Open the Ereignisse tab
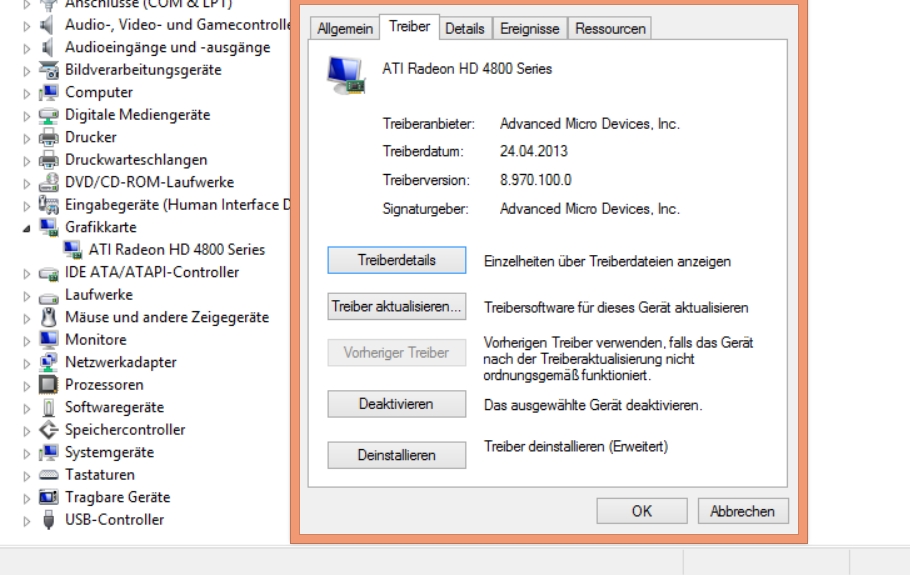910x575 pixels. coord(529,28)
